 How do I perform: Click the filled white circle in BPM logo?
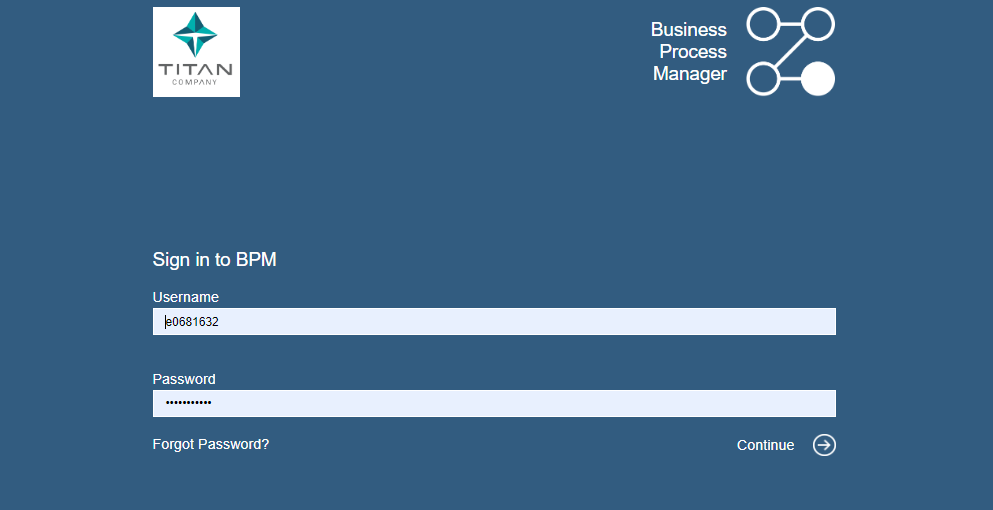[818, 79]
